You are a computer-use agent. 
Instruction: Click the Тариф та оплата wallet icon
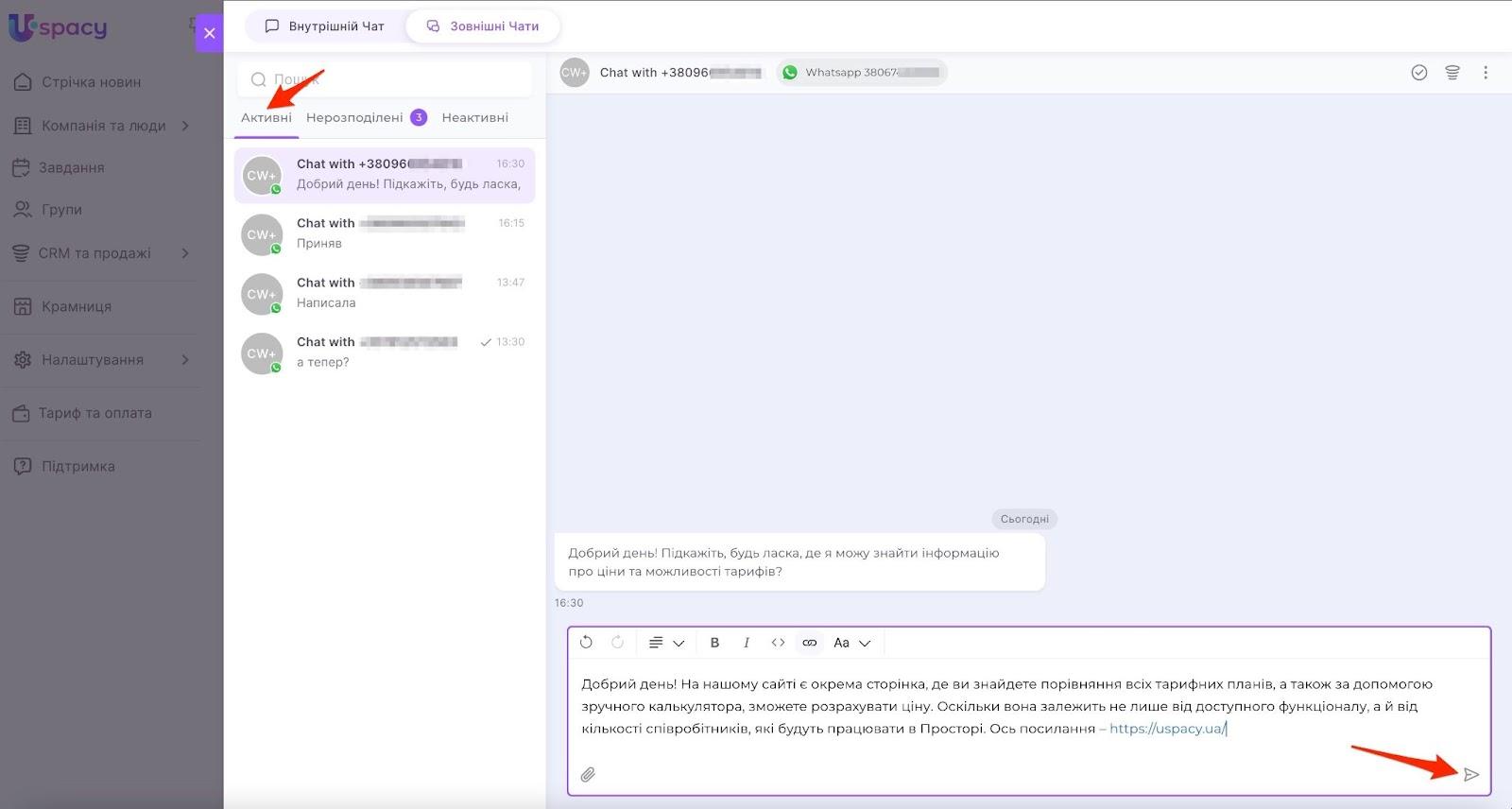point(21,413)
